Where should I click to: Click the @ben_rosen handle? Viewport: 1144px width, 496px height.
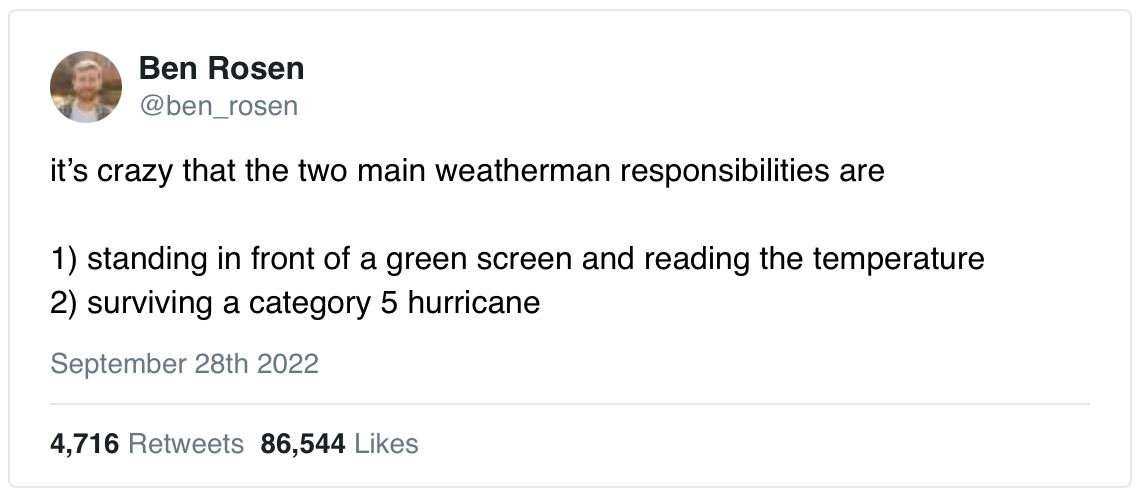click(x=218, y=105)
